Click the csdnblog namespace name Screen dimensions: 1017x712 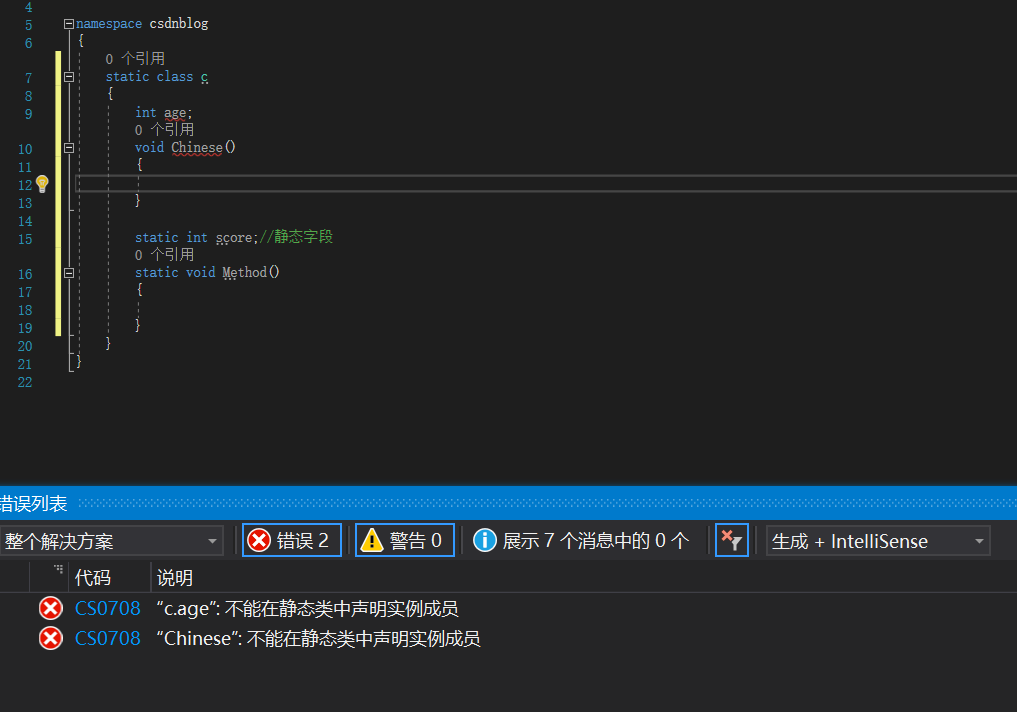pyautogui.click(x=179, y=23)
